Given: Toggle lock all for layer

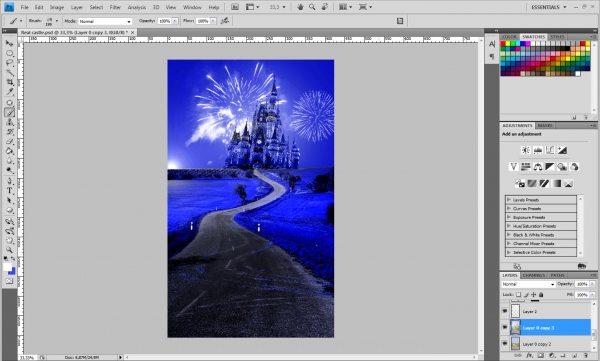Looking at the screenshot, I should [541, 295].
